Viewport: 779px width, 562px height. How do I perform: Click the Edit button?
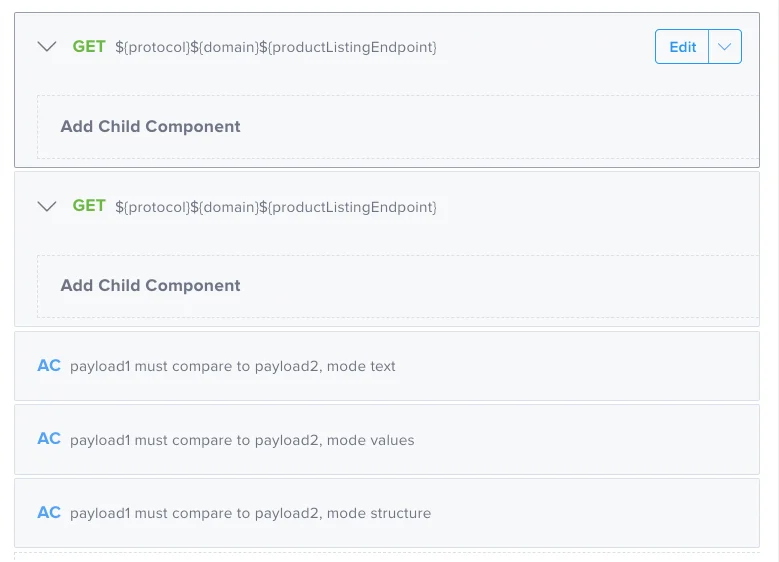(x=682, y=47)
